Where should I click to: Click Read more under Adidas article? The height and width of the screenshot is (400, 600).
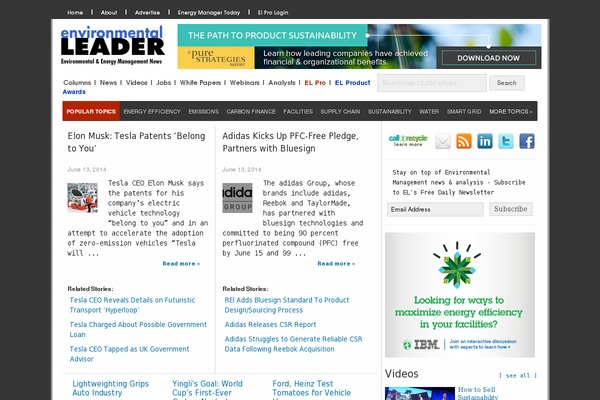(x=336, y=264)
